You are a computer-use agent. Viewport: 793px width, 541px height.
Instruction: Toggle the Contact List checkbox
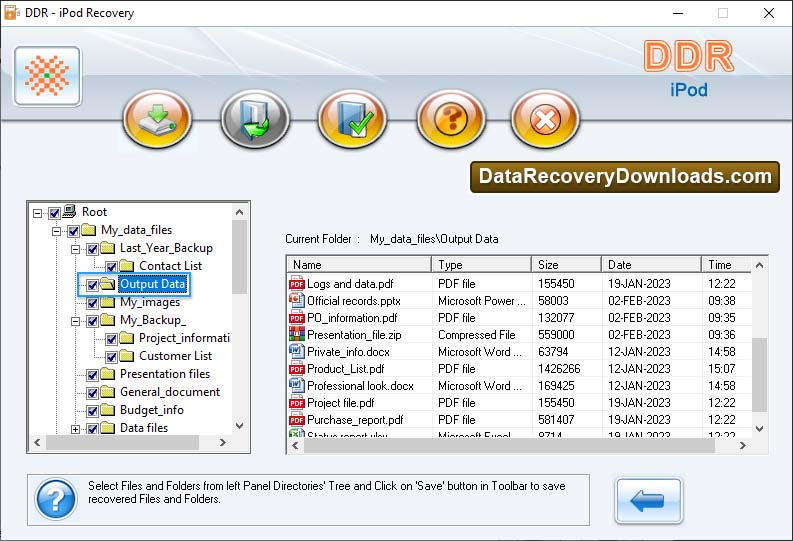(x=111, y=267)
